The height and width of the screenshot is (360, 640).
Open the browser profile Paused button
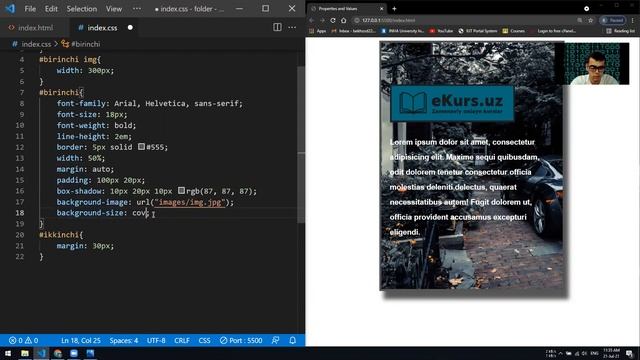[613, 20]
